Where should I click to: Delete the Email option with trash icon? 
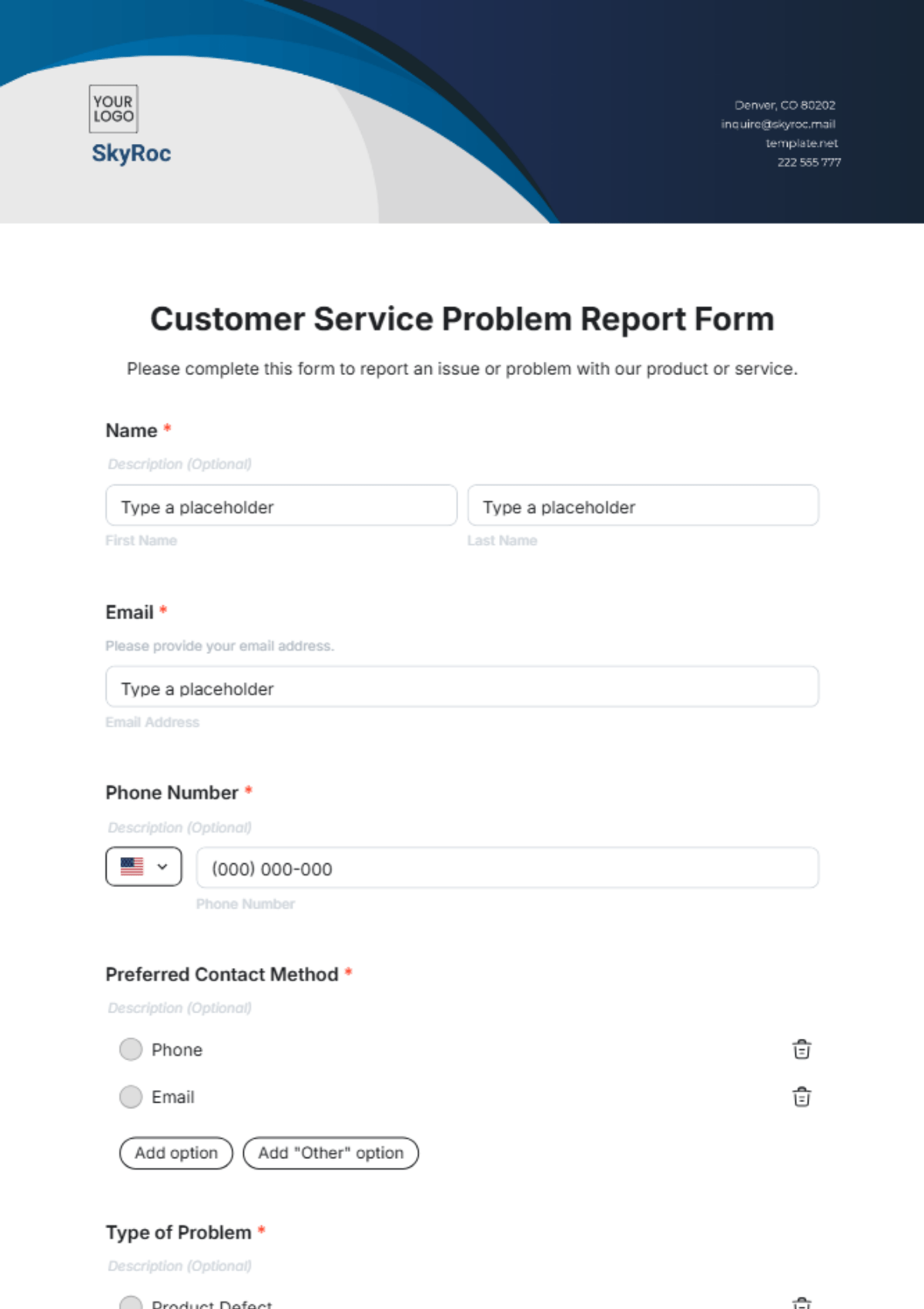[802, 1096]
